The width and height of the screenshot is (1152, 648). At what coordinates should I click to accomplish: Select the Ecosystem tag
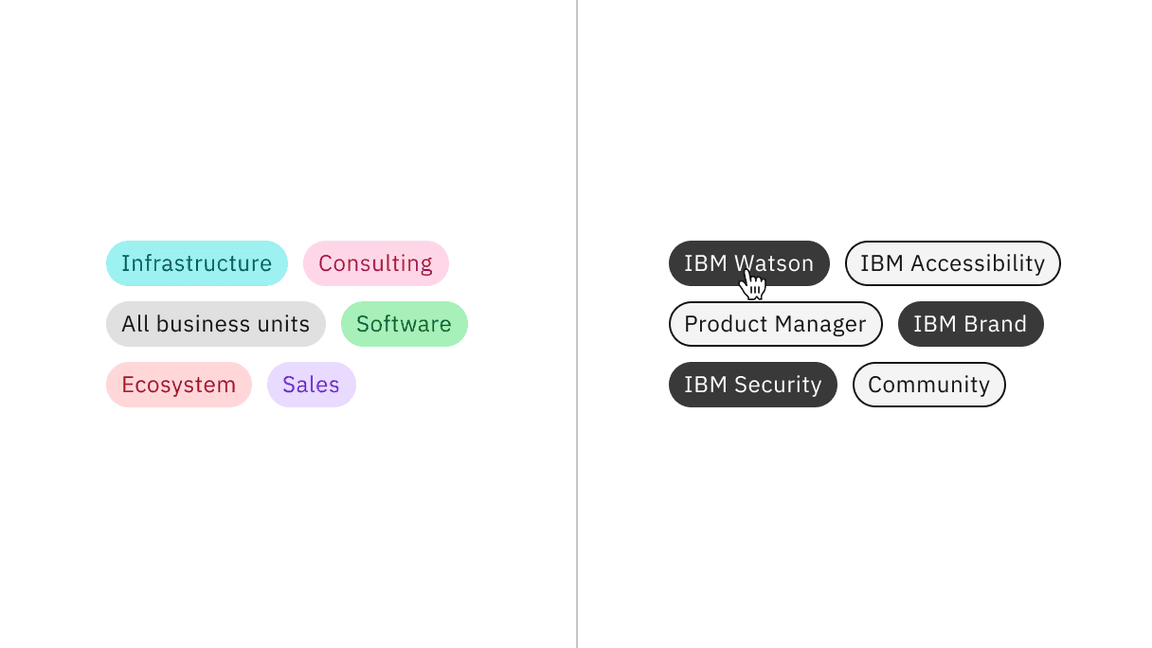(178, 384)
